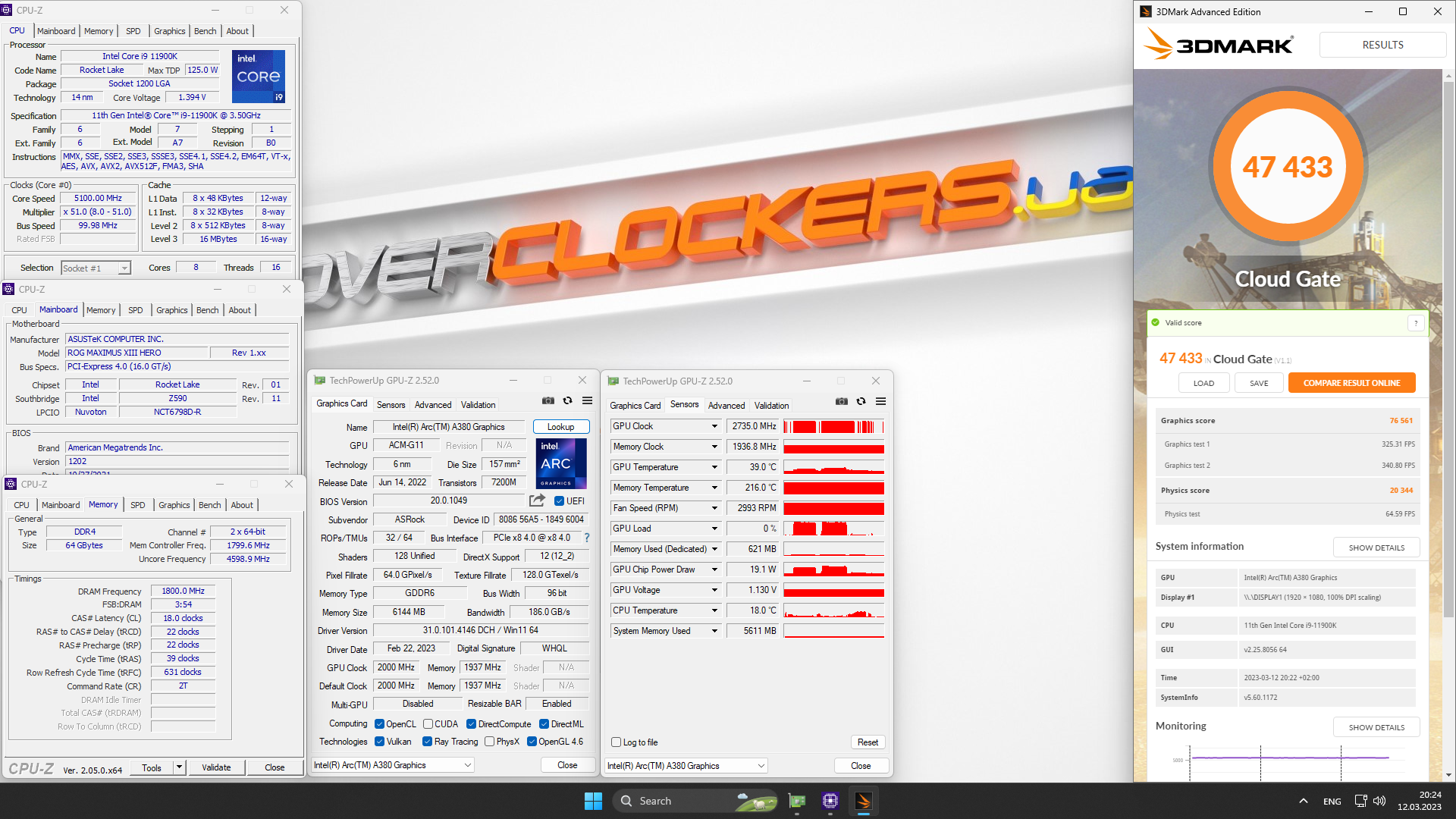Open Windows Start menu
Viewport: 1456px width, 819px height.
[593, 801]
